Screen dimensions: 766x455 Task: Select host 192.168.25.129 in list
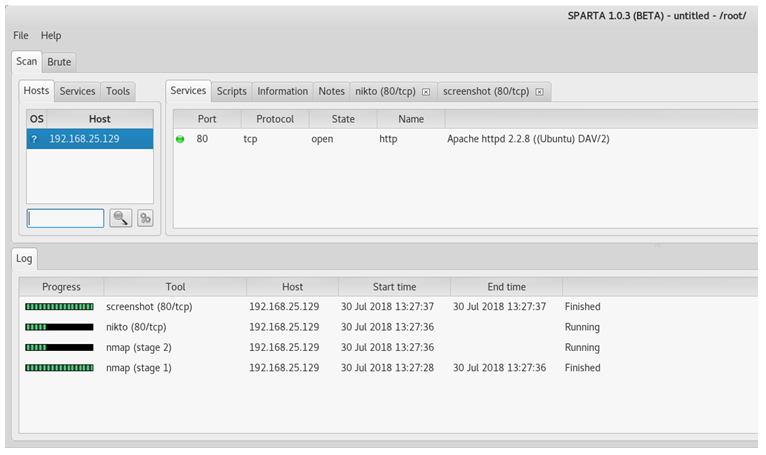pos(84,139)
